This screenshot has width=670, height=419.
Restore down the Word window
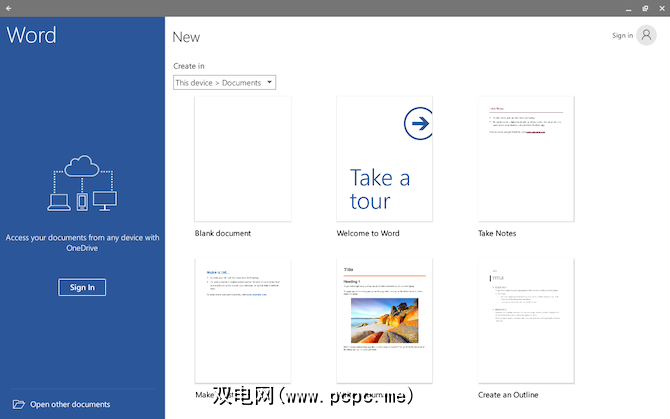(645, 8)
